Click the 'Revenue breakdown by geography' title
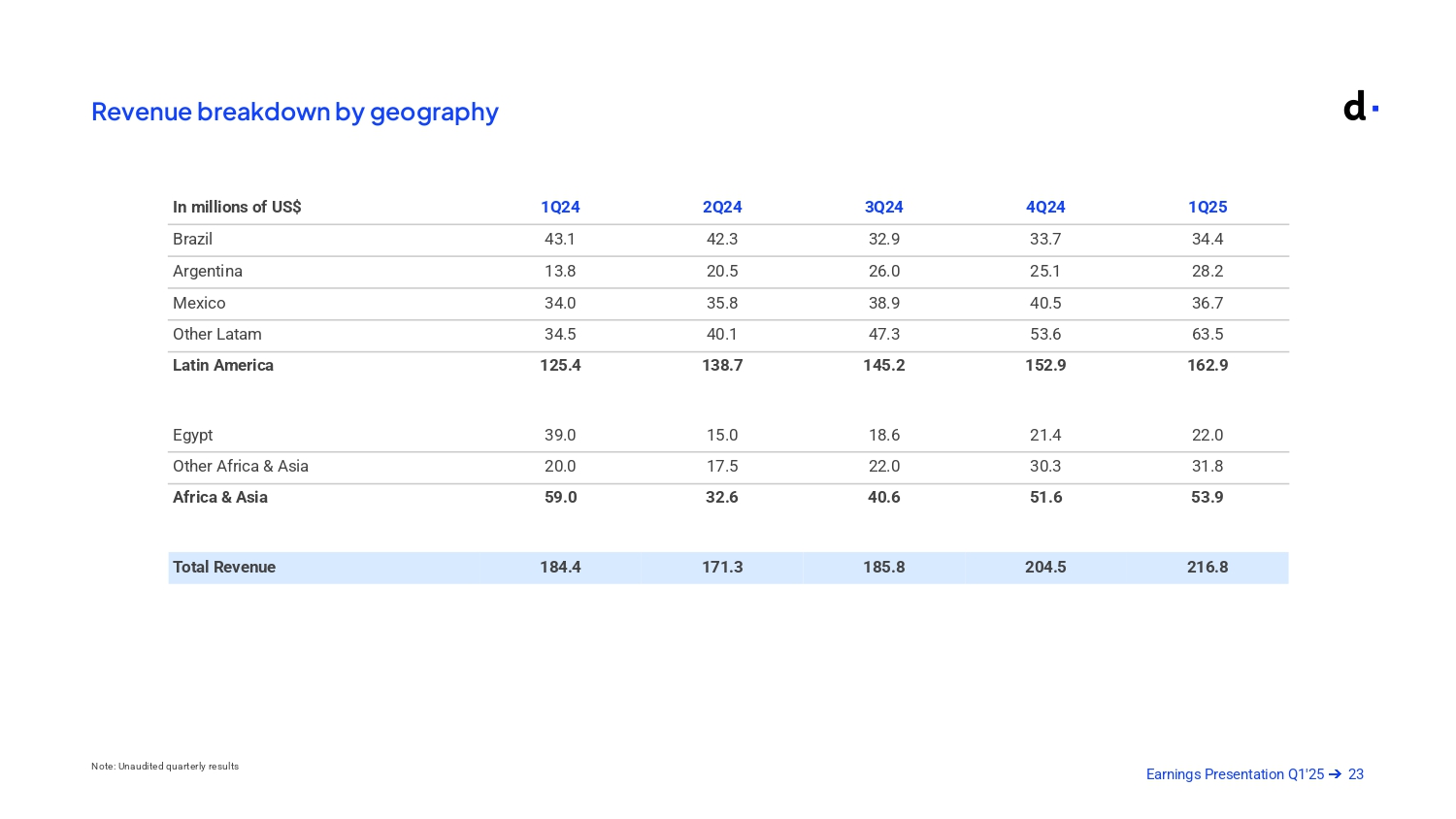 click(294, 113)
